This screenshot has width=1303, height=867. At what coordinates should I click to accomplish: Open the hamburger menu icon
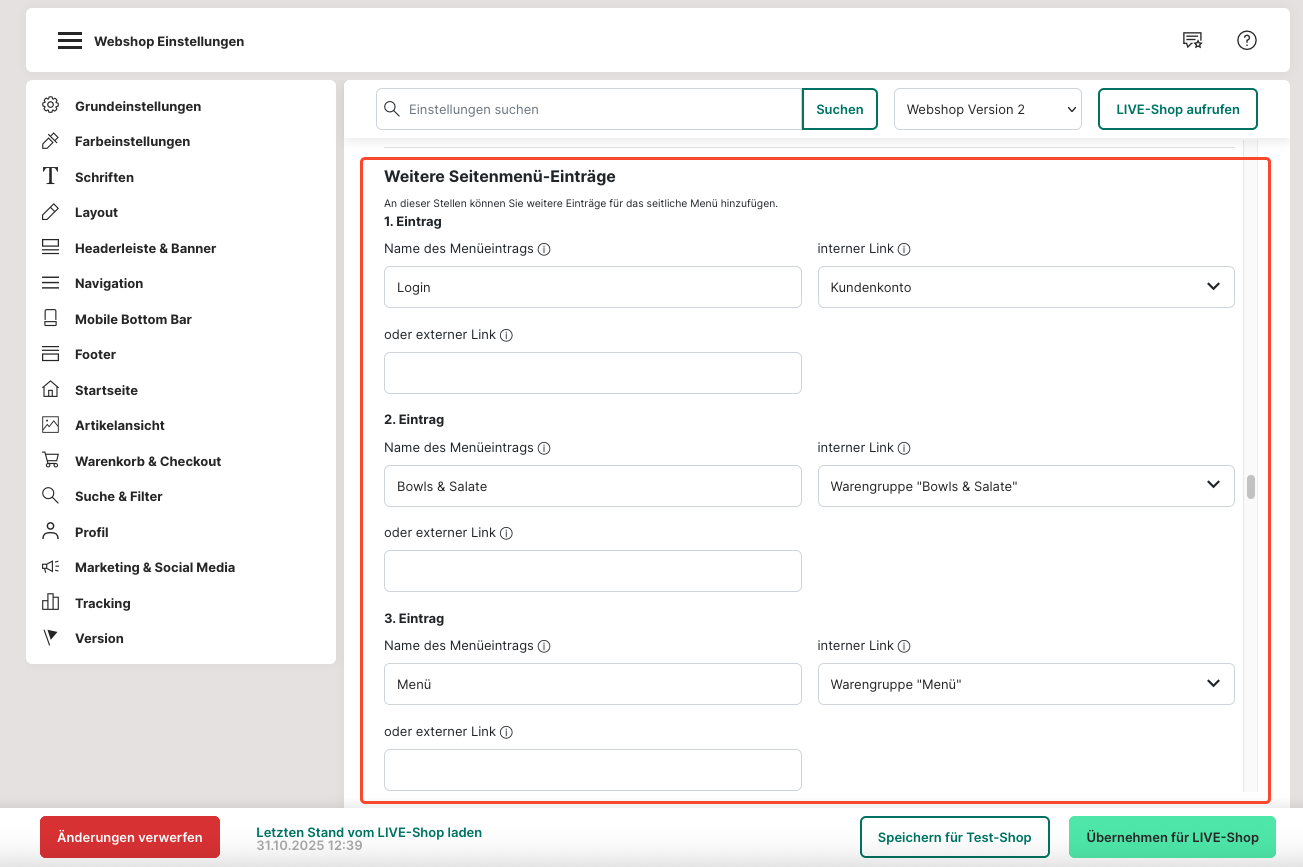coord(69,41)
